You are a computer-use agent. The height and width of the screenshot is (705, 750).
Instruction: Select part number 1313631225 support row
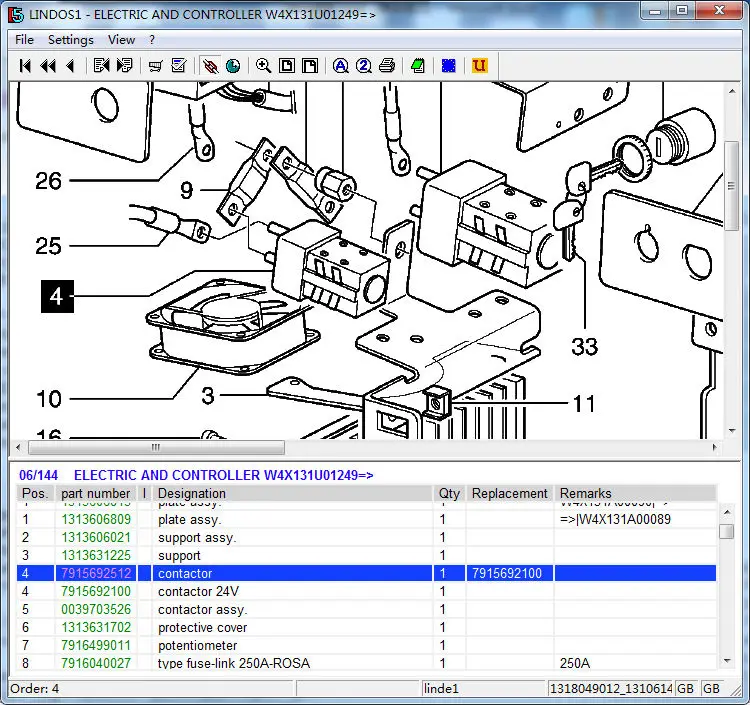[x=366, y=555]
